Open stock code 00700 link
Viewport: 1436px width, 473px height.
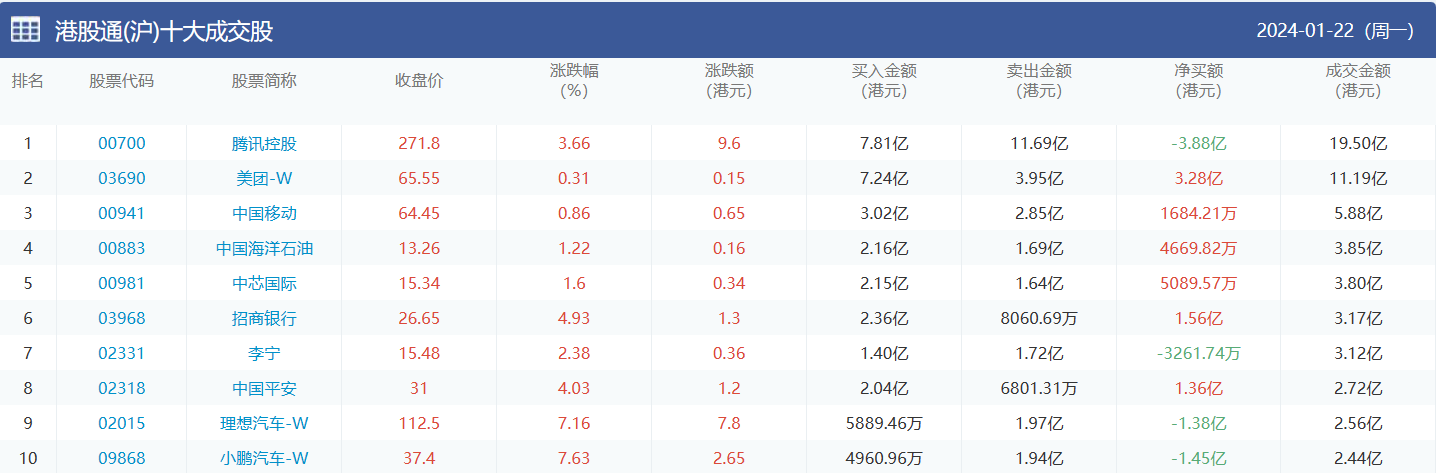coord(122,143)
